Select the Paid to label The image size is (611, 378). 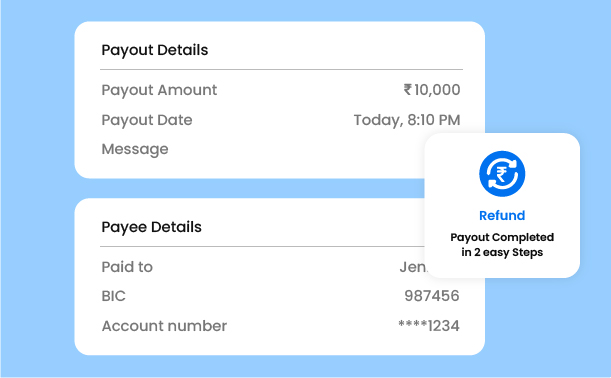(127, 267)
